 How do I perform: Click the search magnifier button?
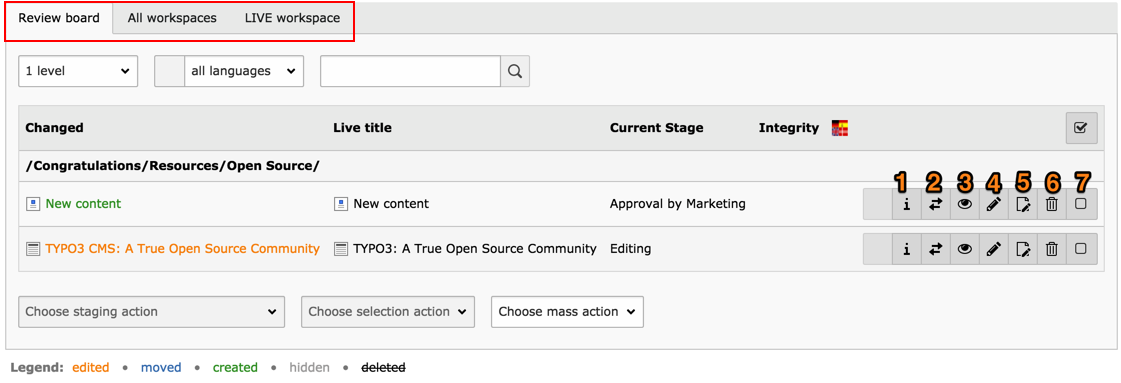[x=515, y=71]
